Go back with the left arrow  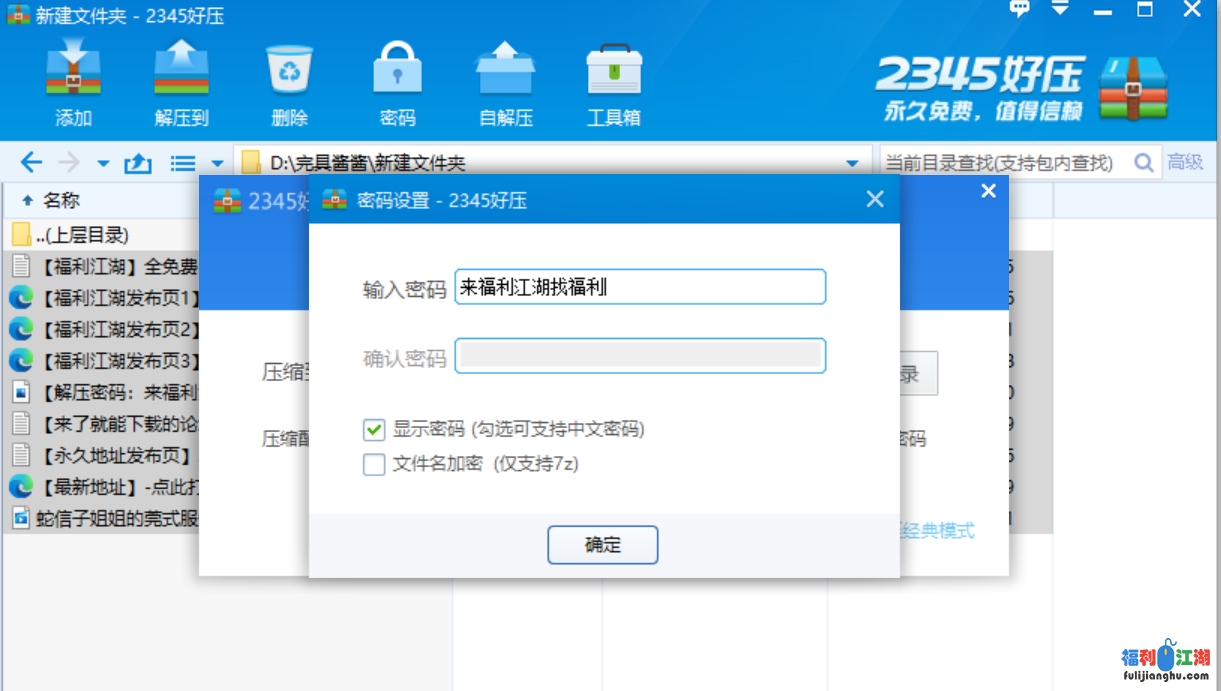pos(31,163)
